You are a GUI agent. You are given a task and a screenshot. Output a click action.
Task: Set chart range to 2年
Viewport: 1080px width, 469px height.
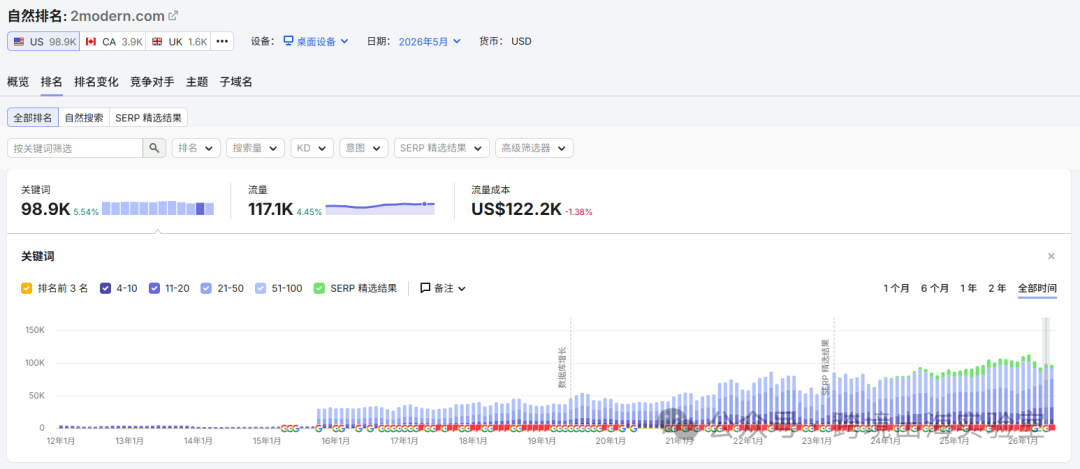(997, 288)
